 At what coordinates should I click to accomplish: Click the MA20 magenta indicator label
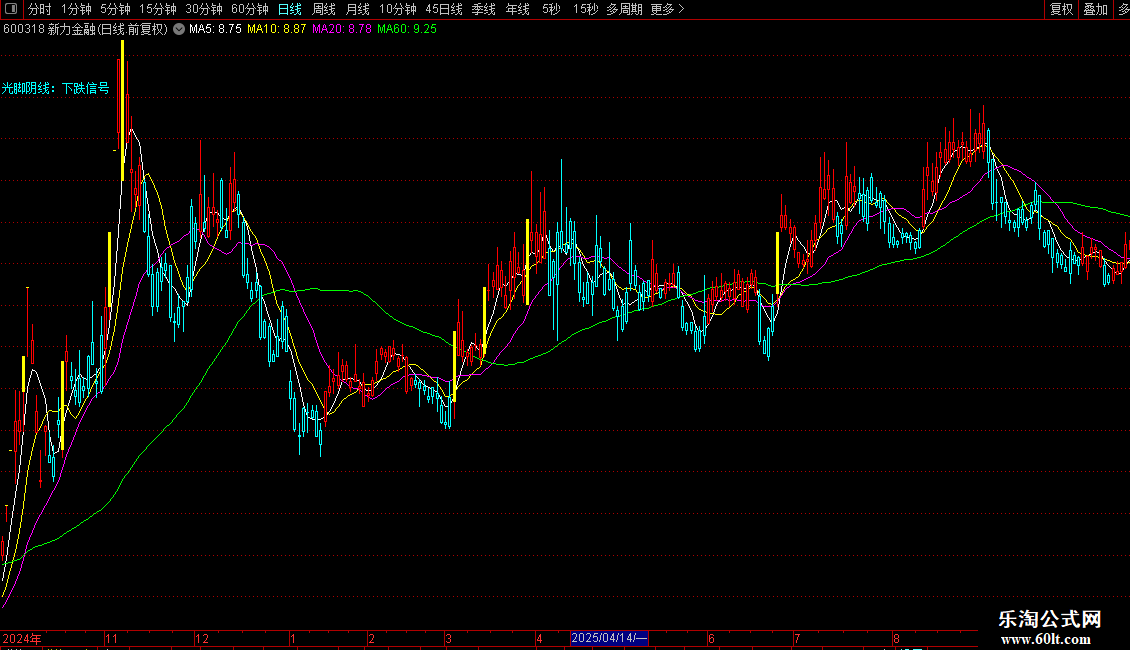342,29
